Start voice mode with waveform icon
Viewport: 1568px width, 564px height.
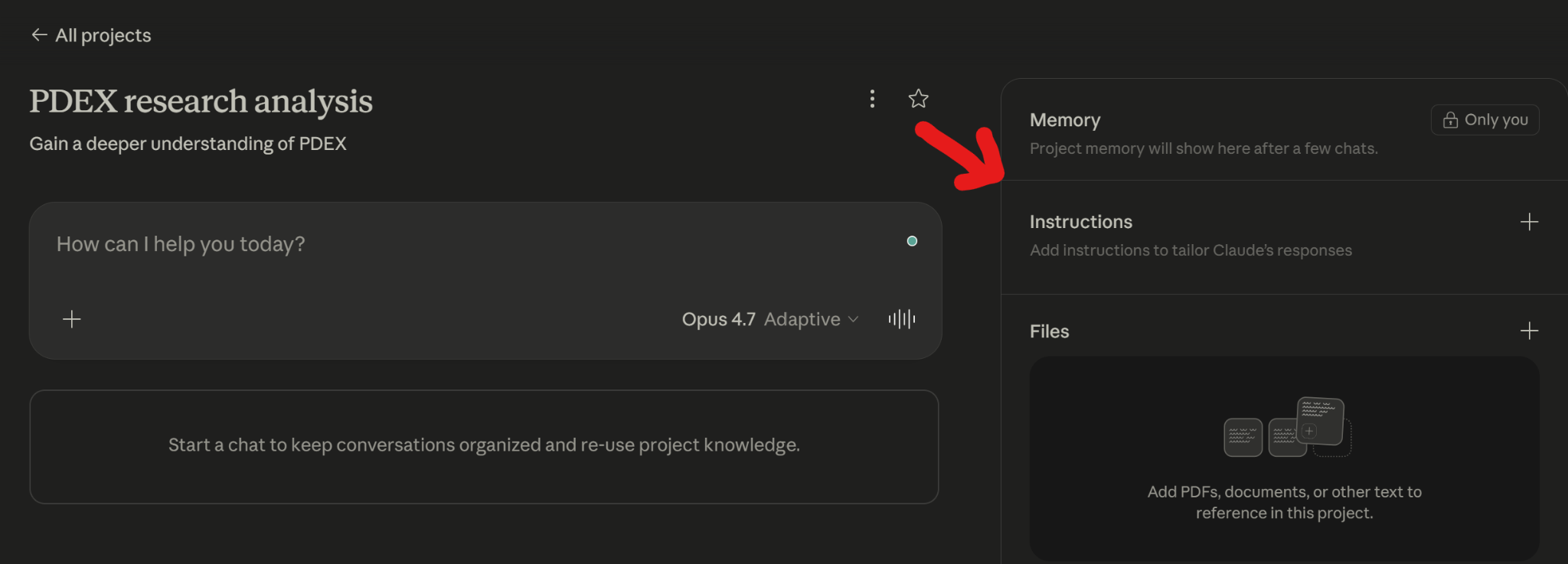tap(902, 319)
